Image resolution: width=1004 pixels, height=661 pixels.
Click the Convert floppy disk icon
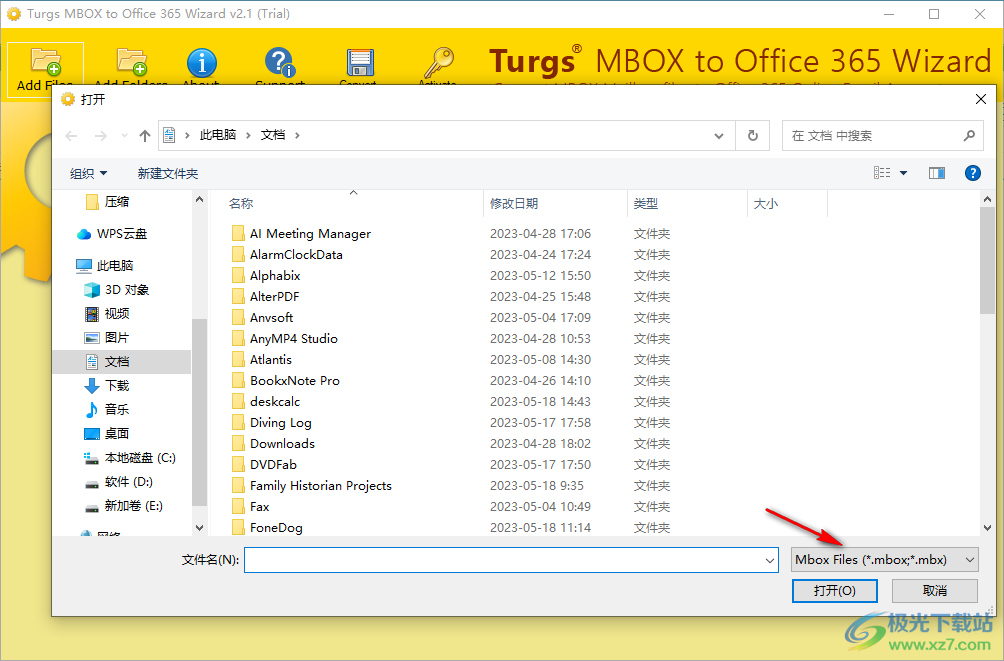(x=360, y=63)
